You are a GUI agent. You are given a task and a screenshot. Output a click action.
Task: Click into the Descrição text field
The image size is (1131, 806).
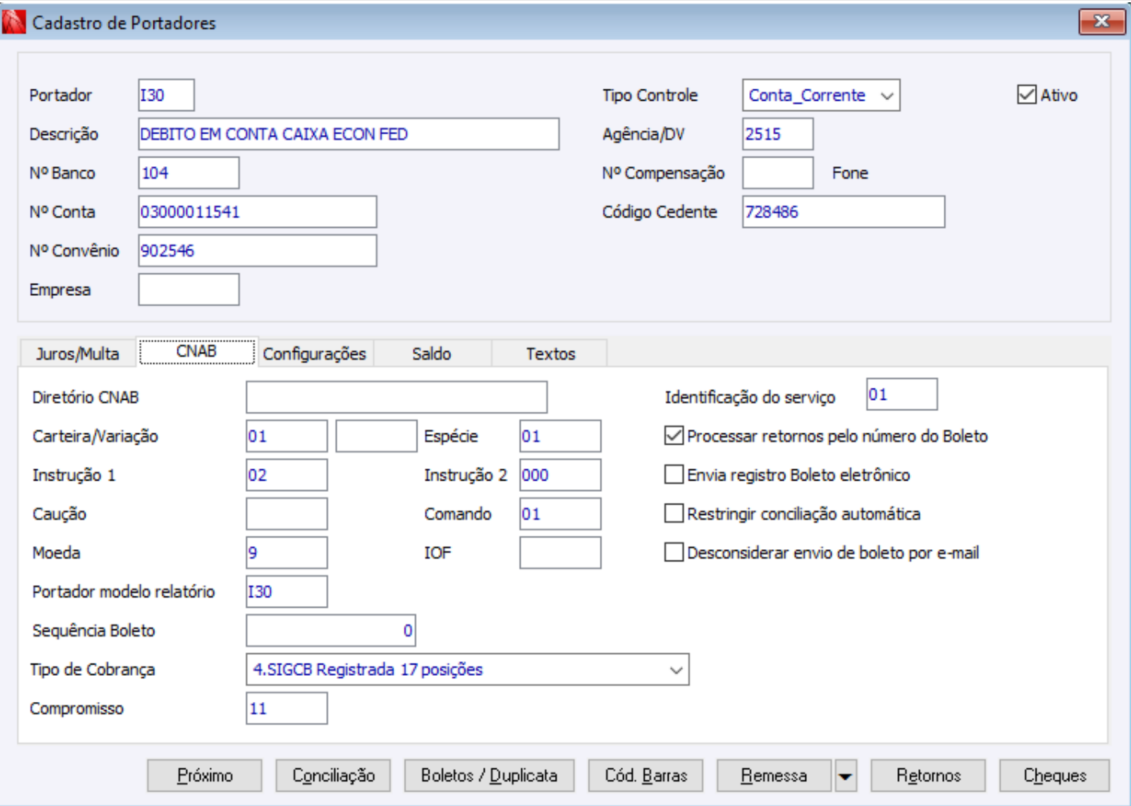348,134
